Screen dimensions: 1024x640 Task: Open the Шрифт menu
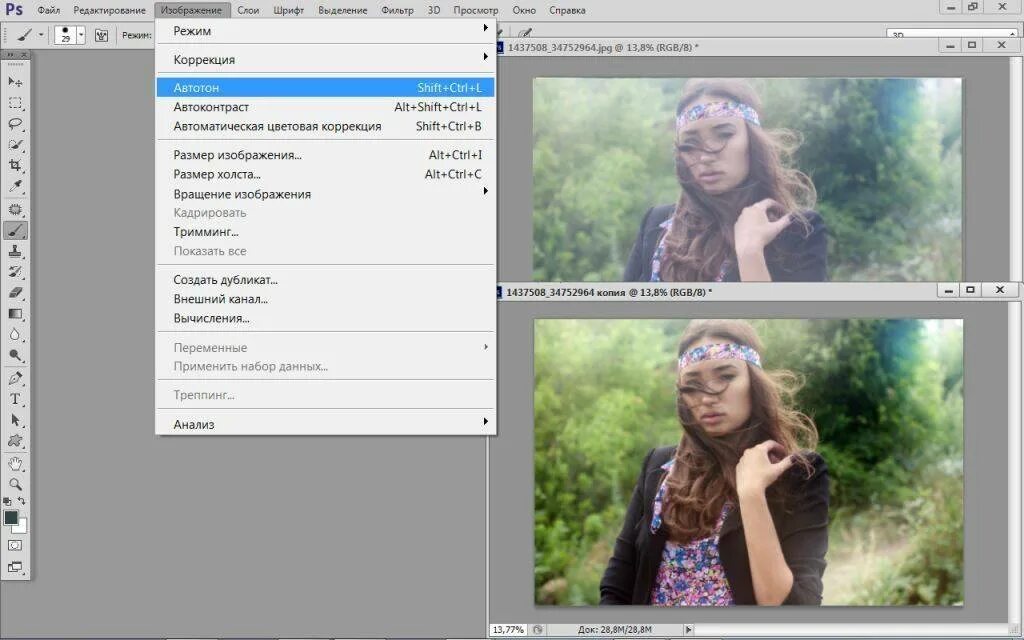tap(289, 10)
